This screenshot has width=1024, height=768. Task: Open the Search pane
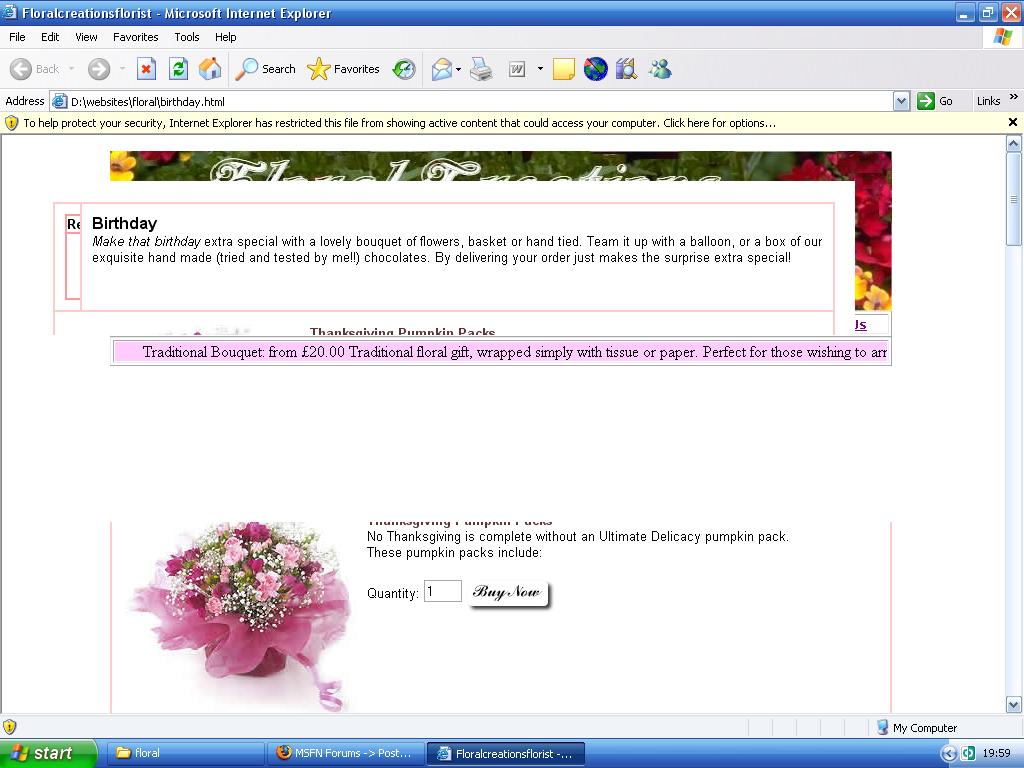[x=266, y=69]
